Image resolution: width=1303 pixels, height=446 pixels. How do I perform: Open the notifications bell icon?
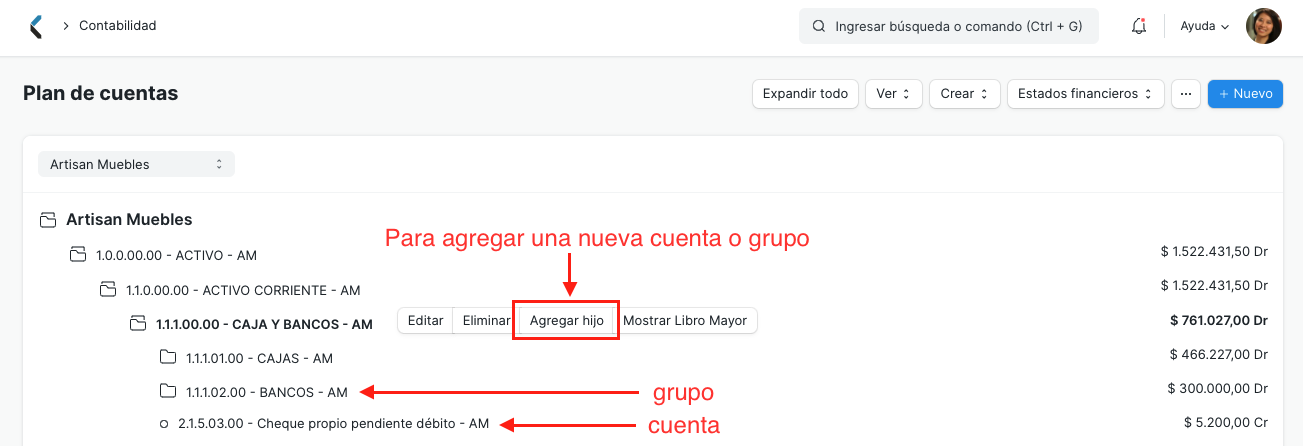(x=1139, y=27)
